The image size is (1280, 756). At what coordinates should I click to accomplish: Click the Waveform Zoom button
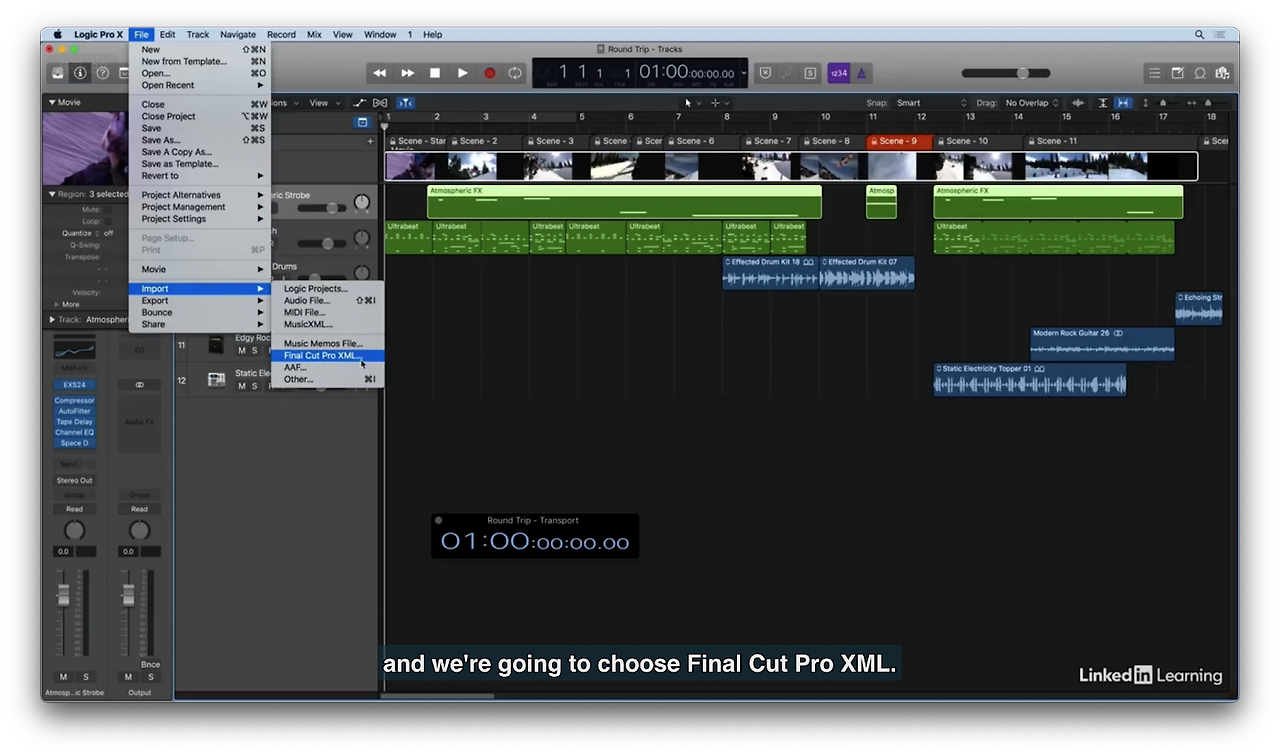coord(1078,103)
